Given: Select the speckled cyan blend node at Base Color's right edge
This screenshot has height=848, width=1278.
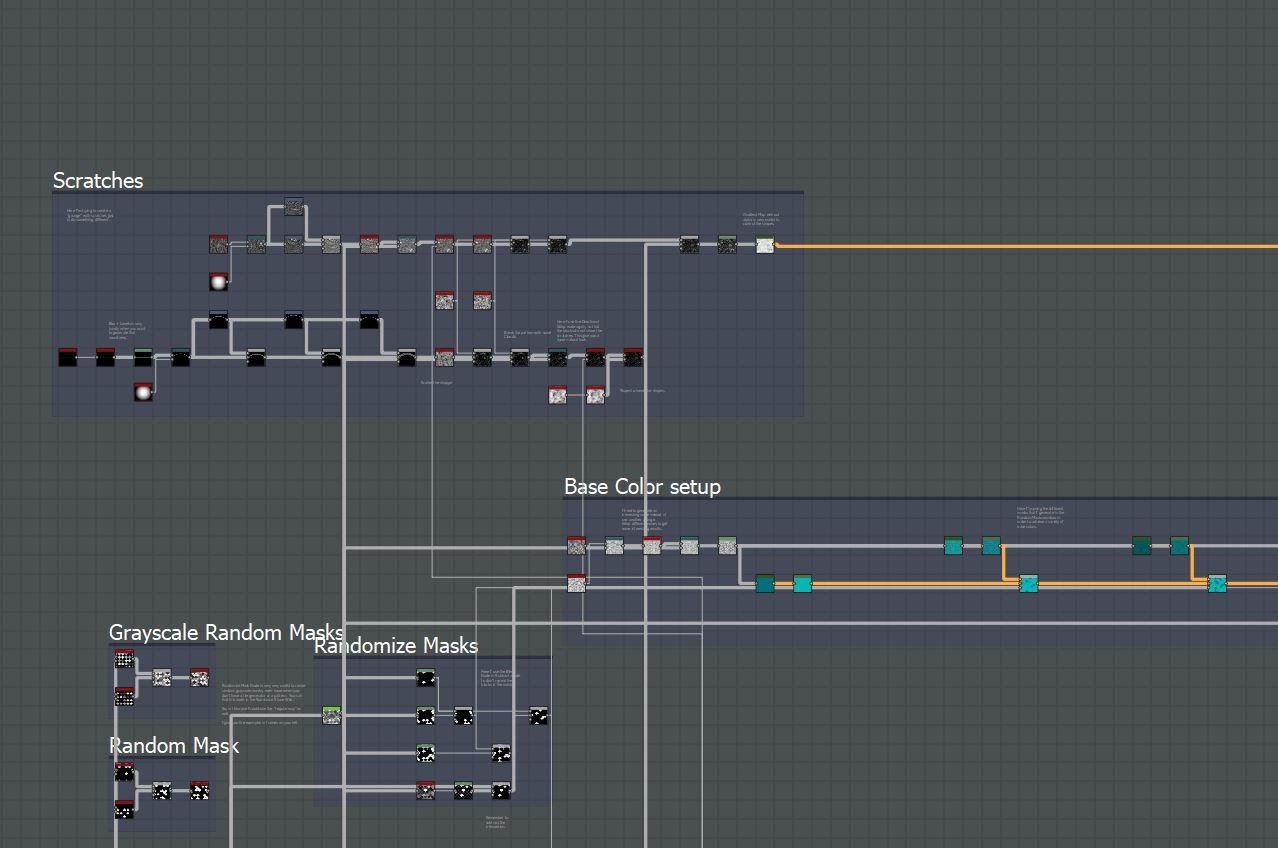Looking at the screenshot, I should (x=1217, y=583).
